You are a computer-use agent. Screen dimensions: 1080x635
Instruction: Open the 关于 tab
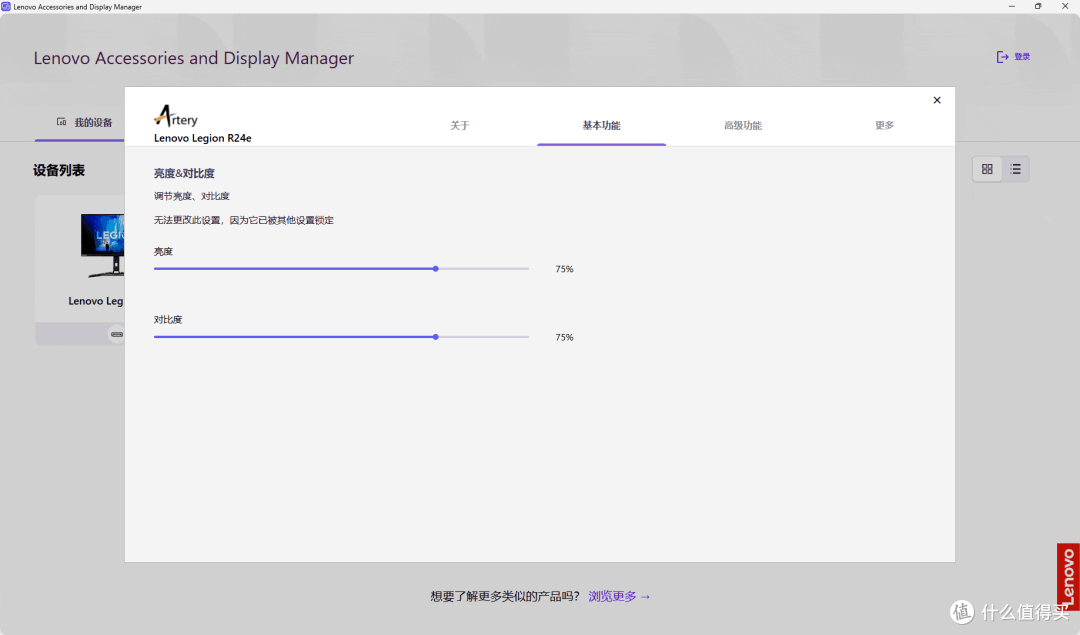[x=459, y=125]
